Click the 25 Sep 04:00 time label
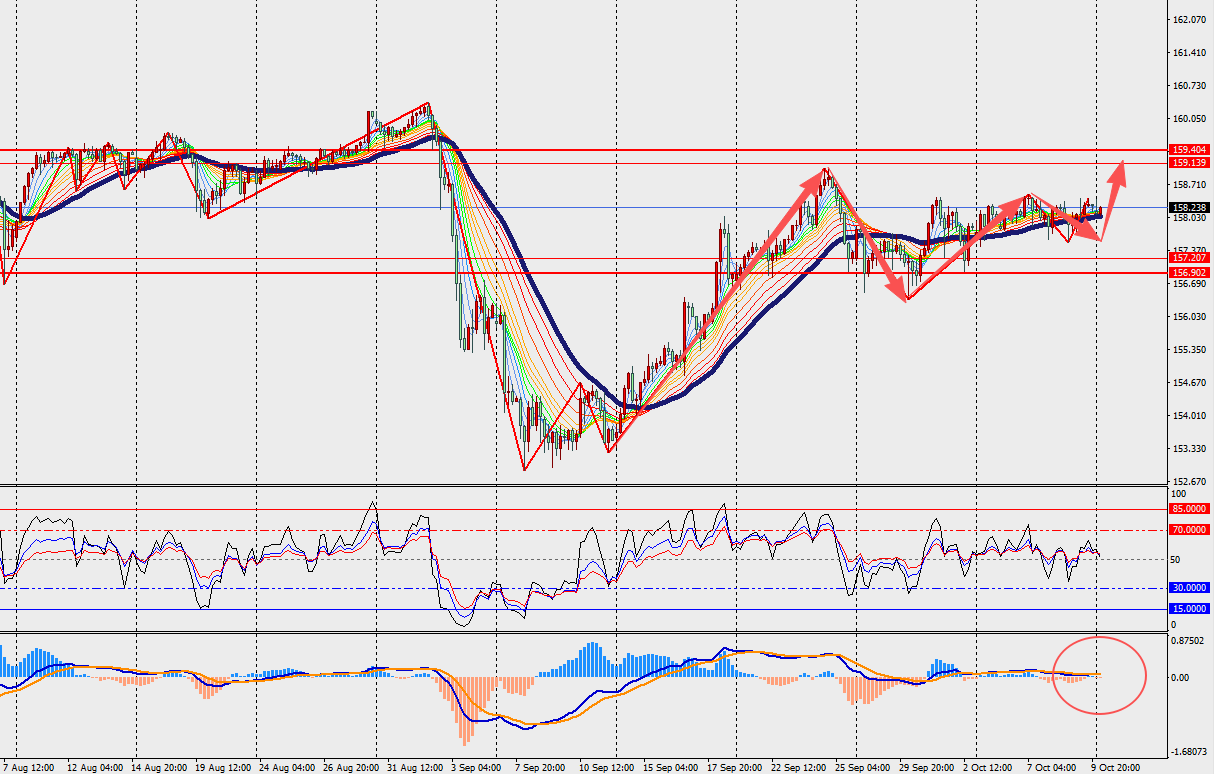 tap(861, 767)
